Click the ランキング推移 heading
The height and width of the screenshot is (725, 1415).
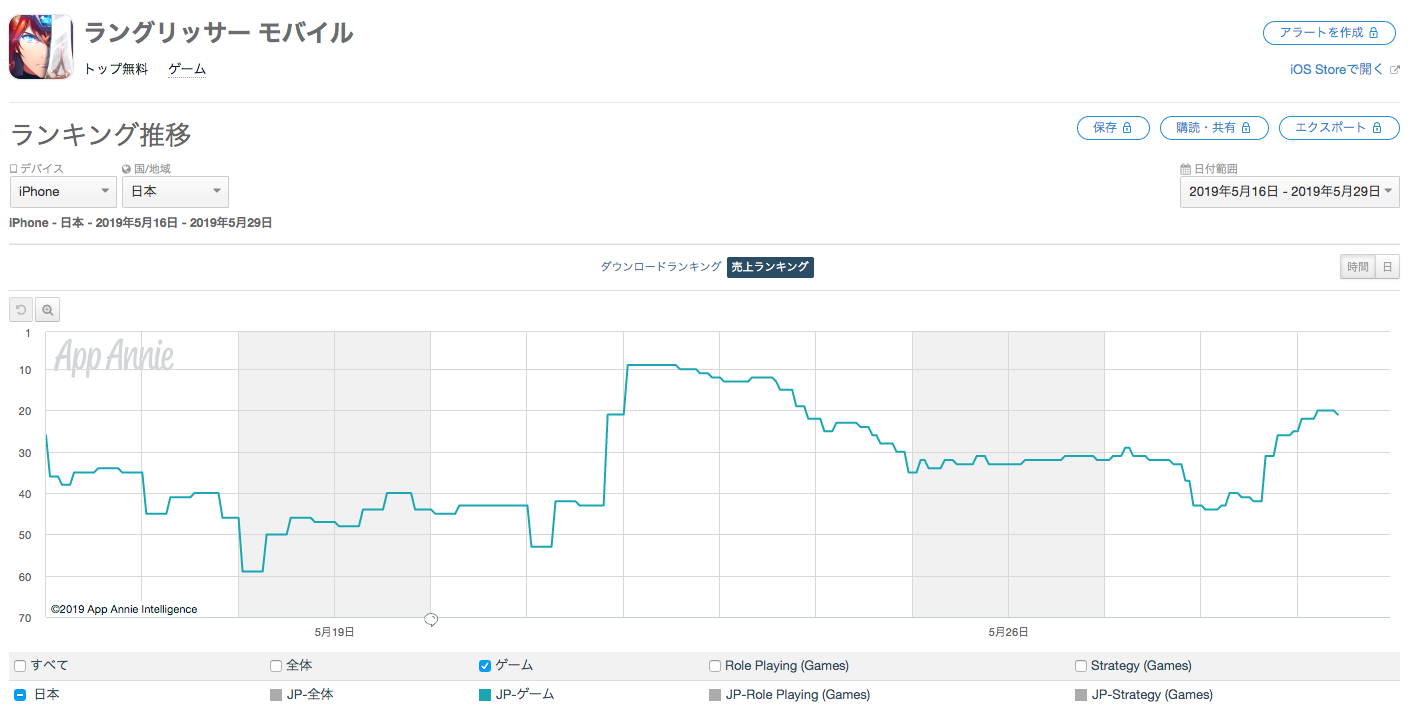(x=101, y=133)
